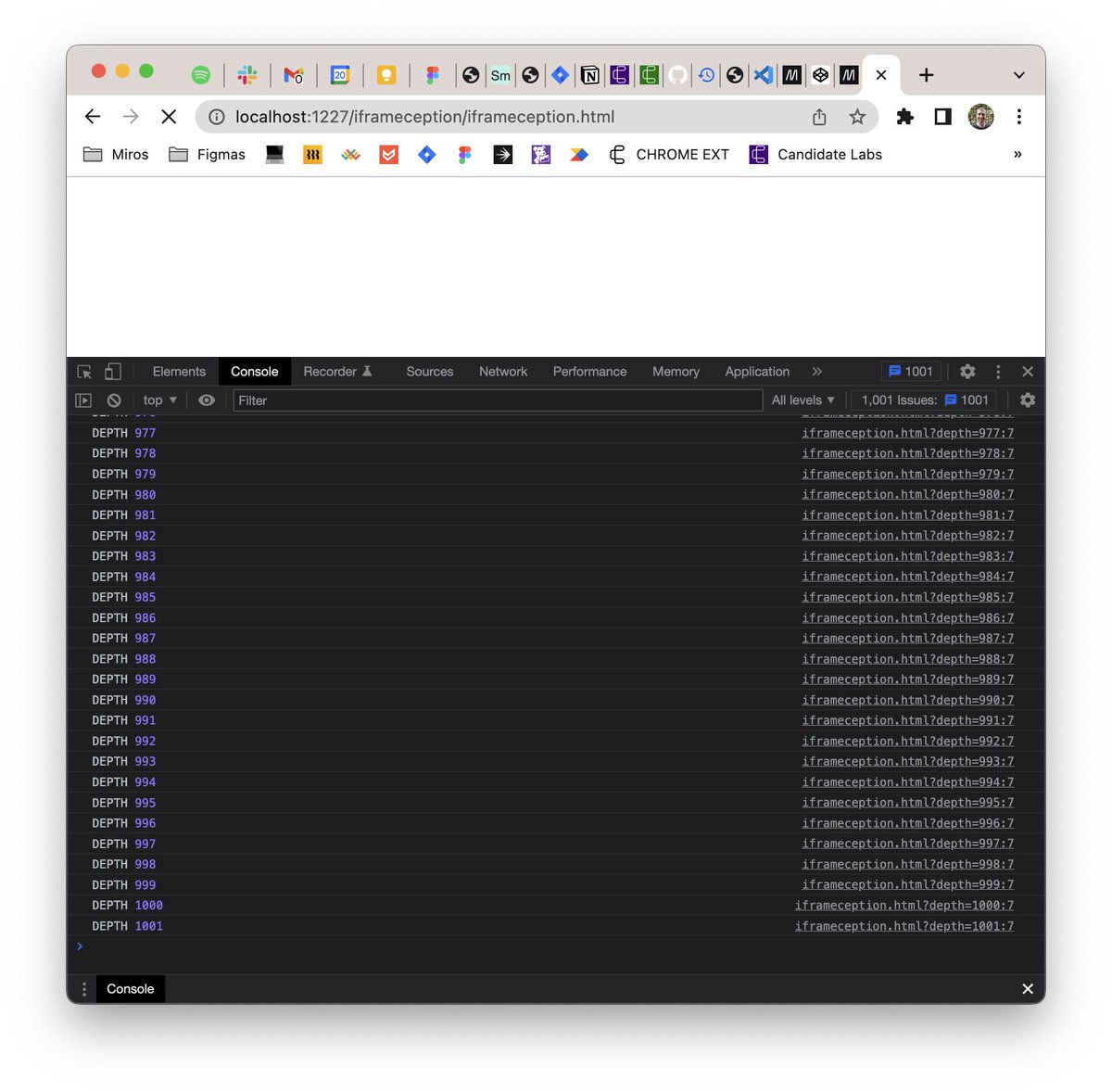The height and width of the screenshot is (1092, 1112).
Task: Switch to the Elements panel
Action: point(179,372)
